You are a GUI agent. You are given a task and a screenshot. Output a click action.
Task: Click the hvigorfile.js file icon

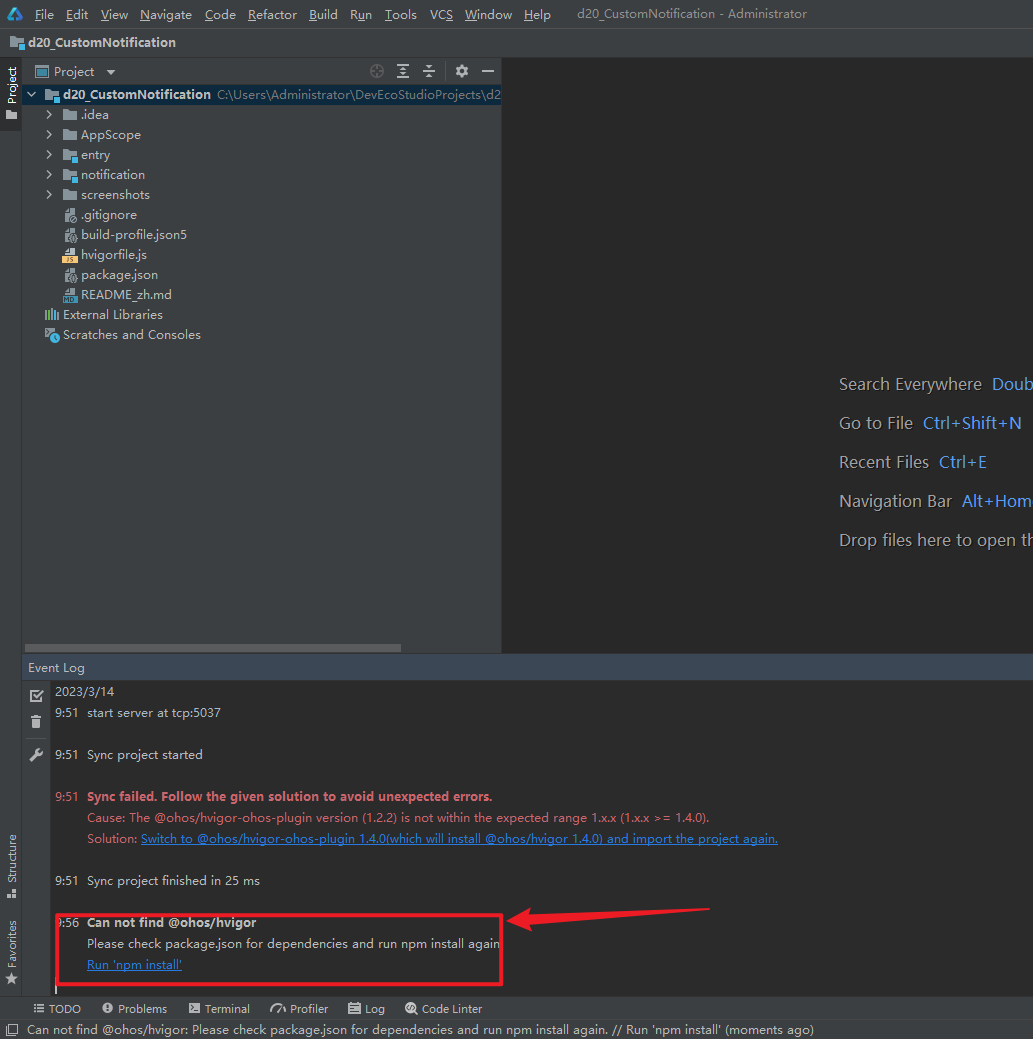pos(70,255)
